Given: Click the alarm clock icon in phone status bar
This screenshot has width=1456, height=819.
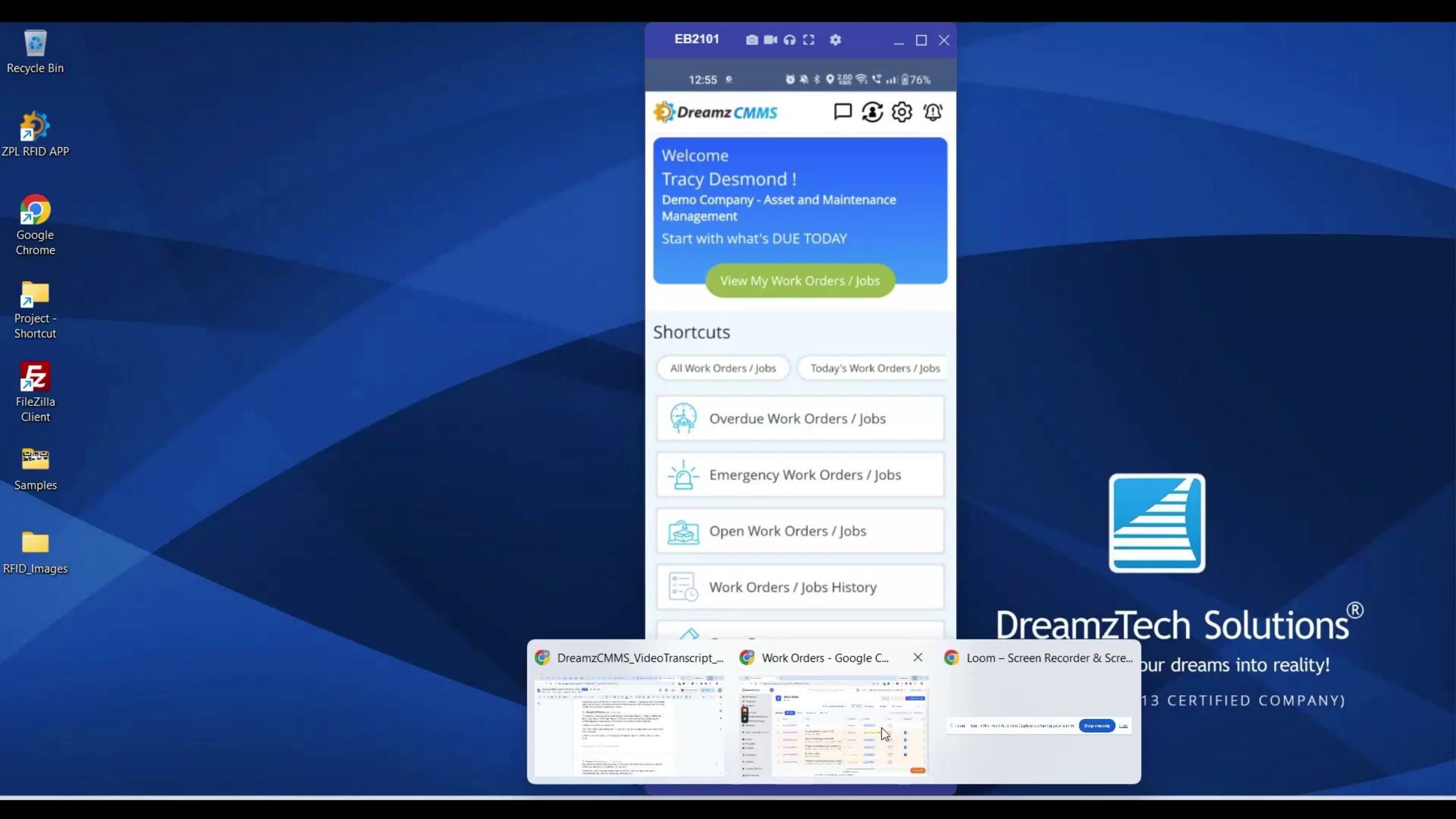Looking at the screenshot, I should tap(790, 79).
